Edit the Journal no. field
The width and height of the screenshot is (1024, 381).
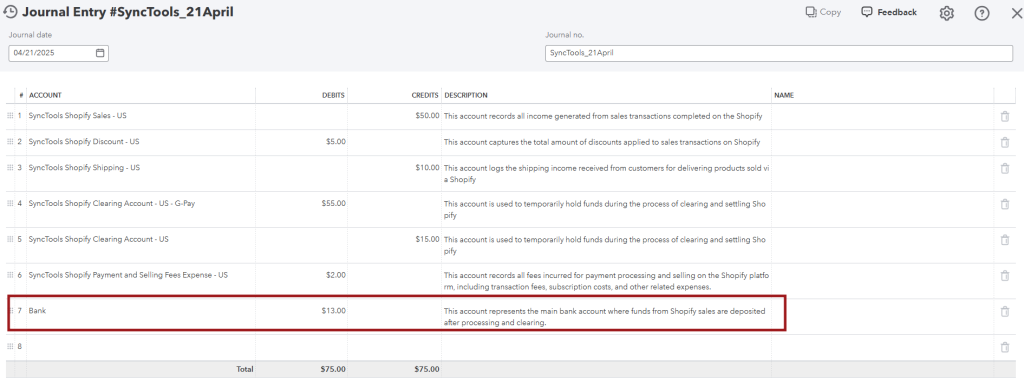779,54
